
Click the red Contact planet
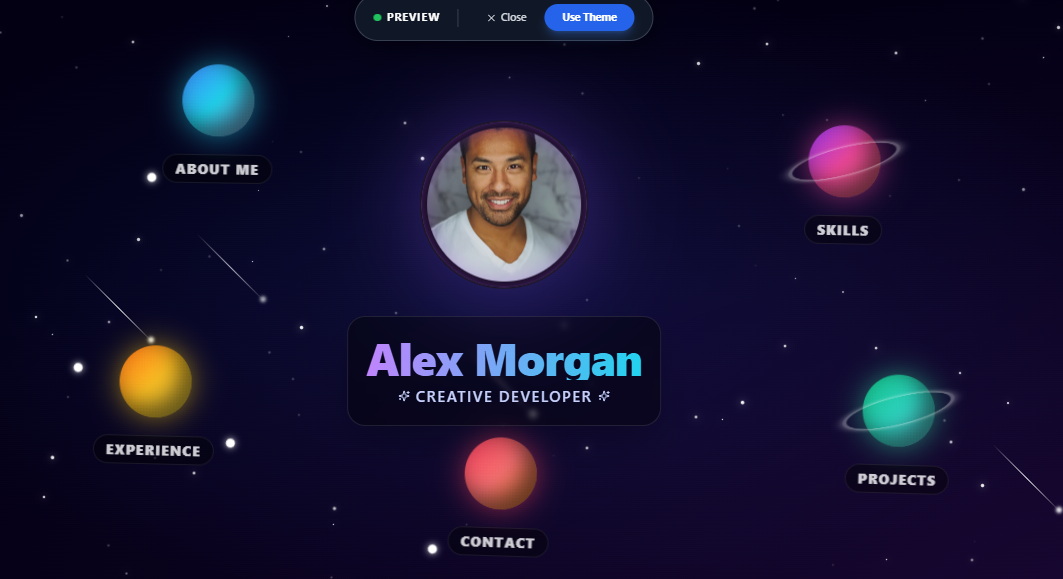click(500, 473)
